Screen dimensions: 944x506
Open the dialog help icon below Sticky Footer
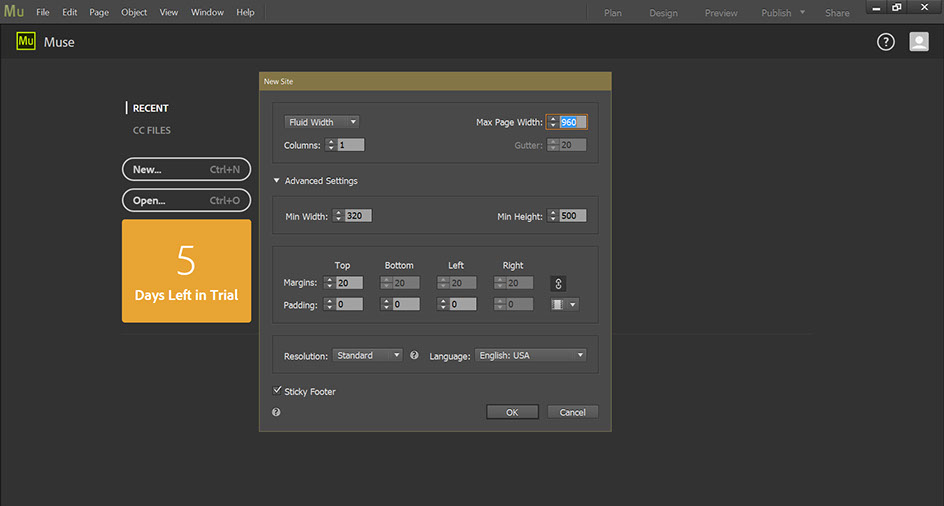point(276,412)
